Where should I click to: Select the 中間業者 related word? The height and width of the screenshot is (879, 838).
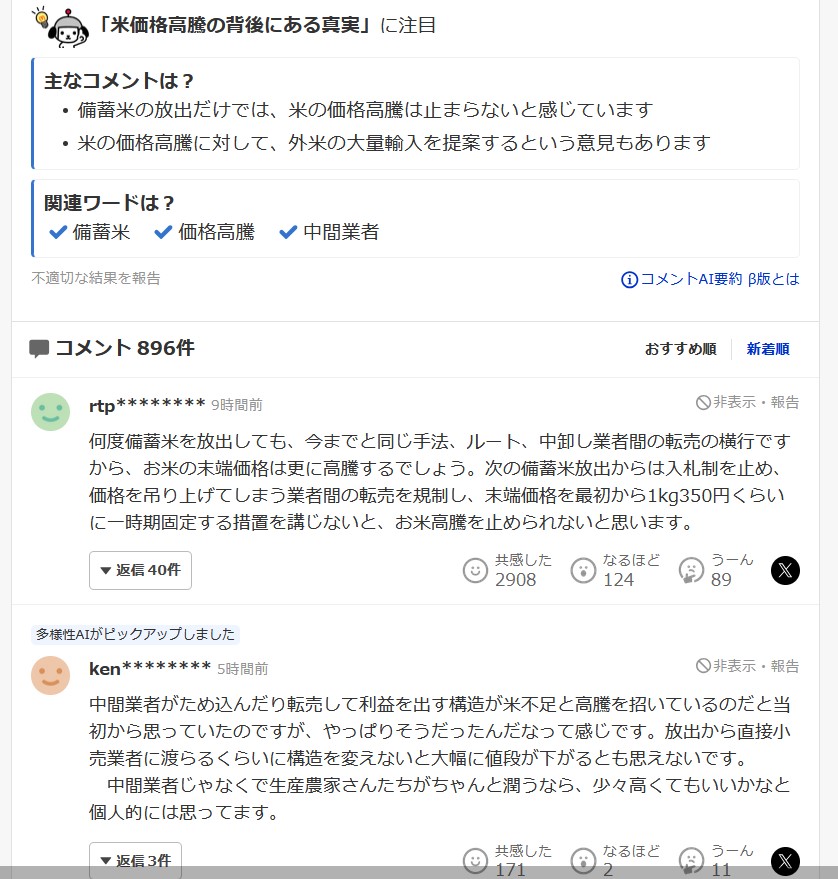(x=330, y=232)
